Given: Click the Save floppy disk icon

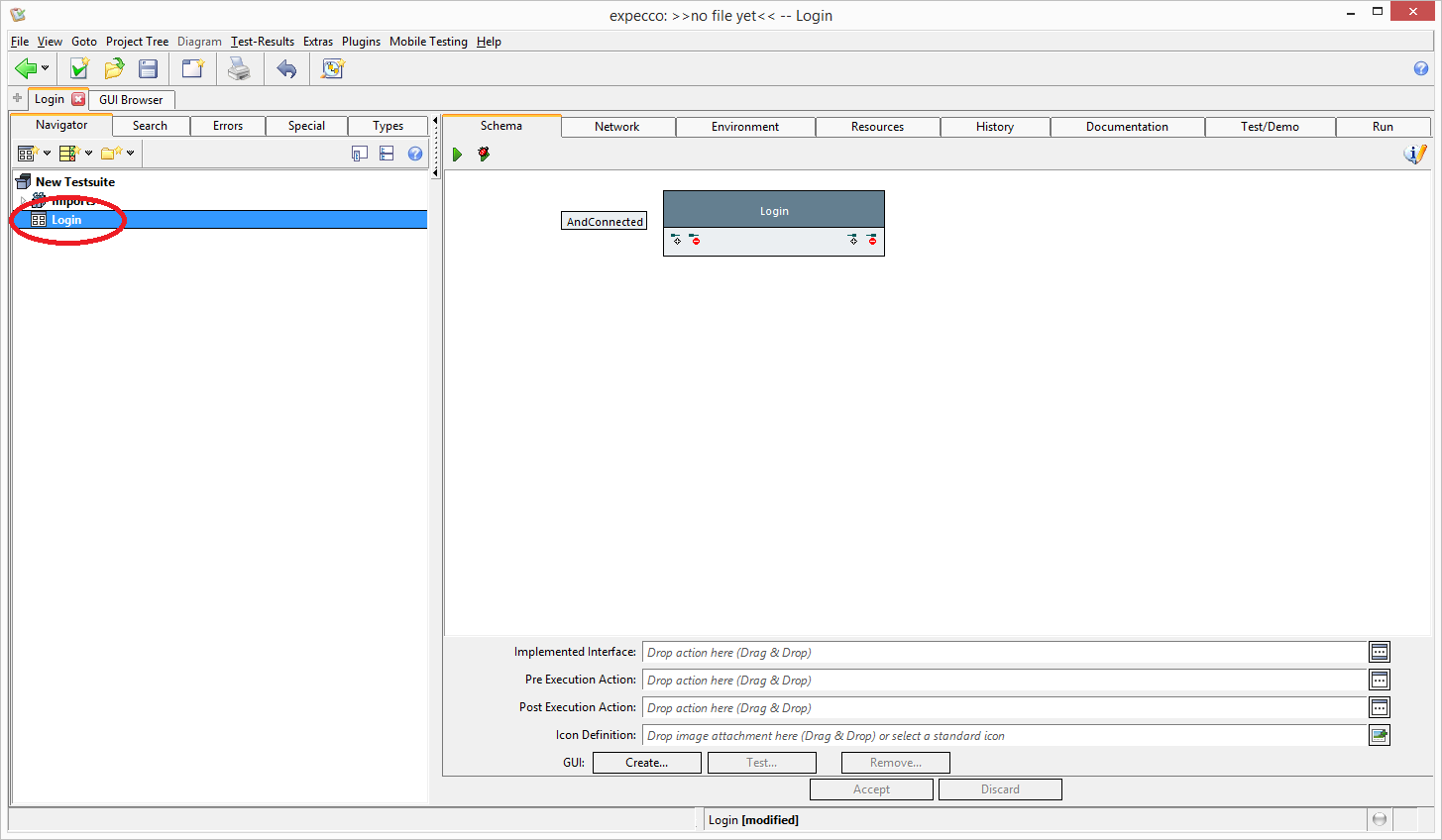Looking at the screenshot, I should (x=149, y=68).
